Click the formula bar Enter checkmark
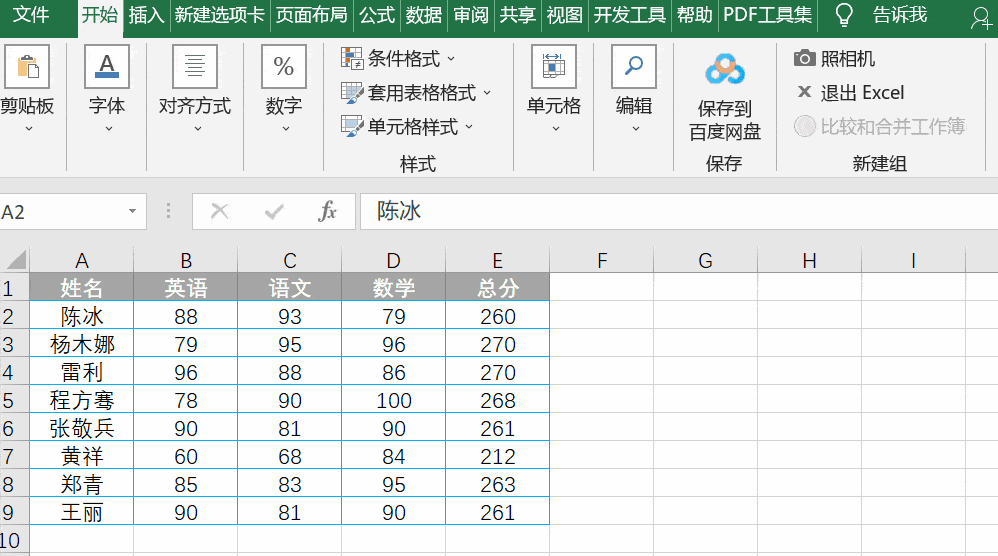This screenshot has height=556, width=998. click(x=274, y=211)
